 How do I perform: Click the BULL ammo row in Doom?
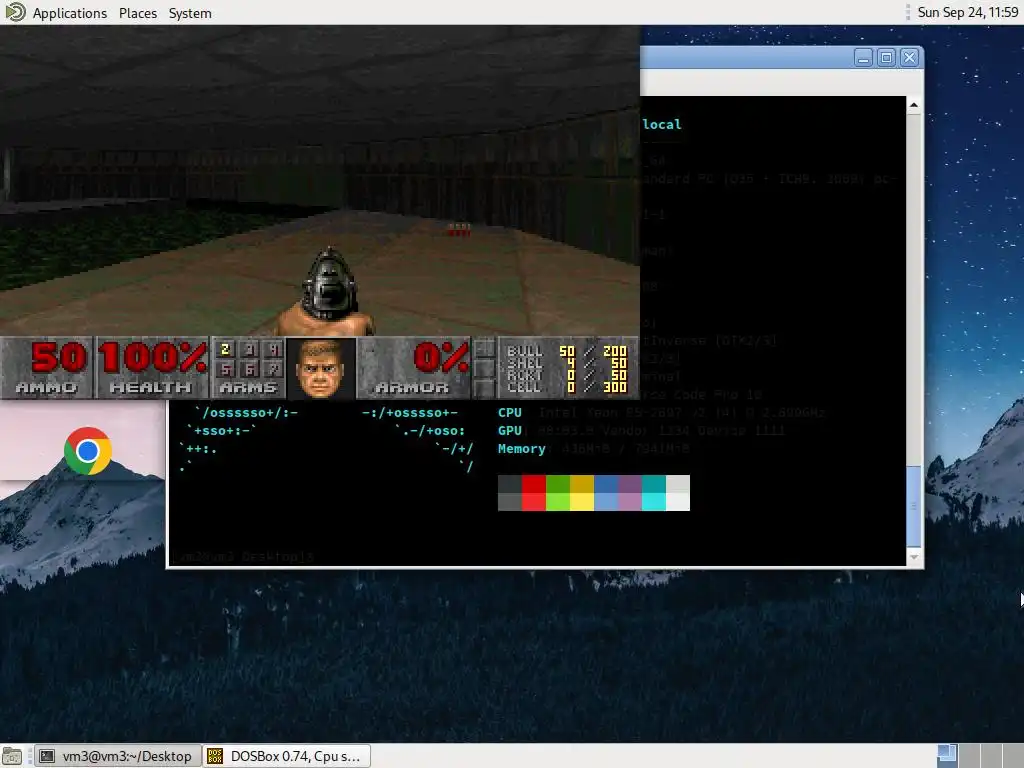[x=566, y=351]
